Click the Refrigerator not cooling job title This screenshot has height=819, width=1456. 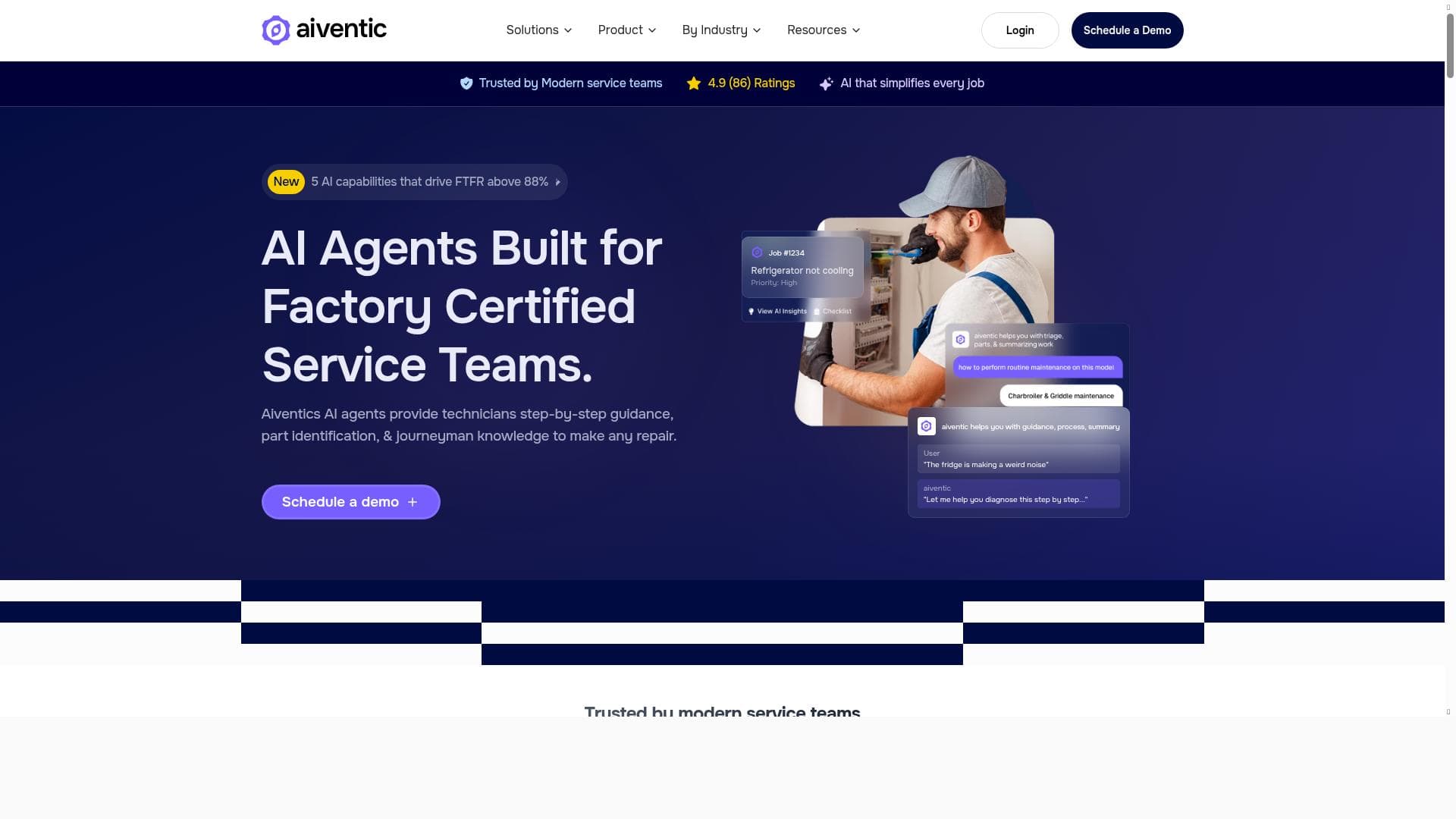(802, 271)
